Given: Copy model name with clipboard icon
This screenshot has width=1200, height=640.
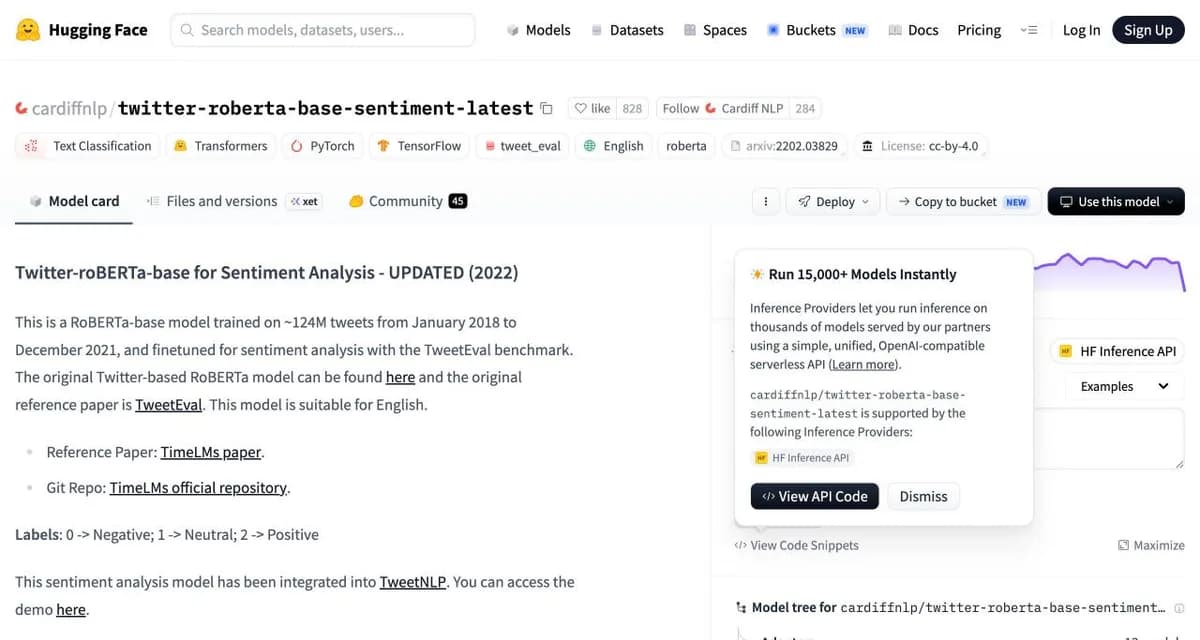Looking at the screenshot, I should 546,108.
